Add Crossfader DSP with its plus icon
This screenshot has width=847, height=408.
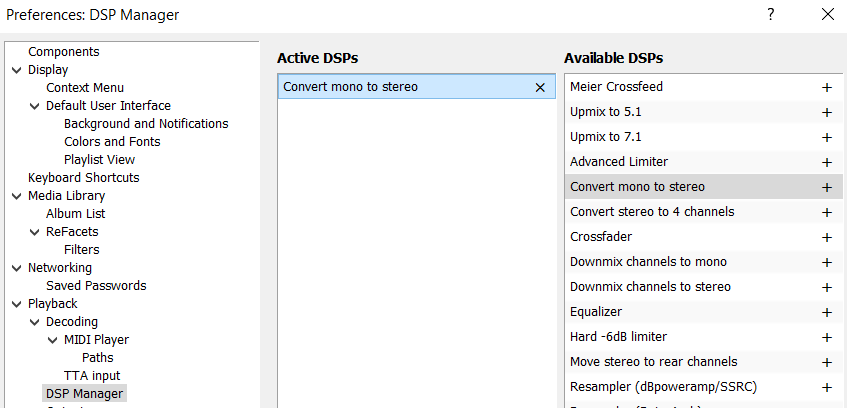point(826,237)
